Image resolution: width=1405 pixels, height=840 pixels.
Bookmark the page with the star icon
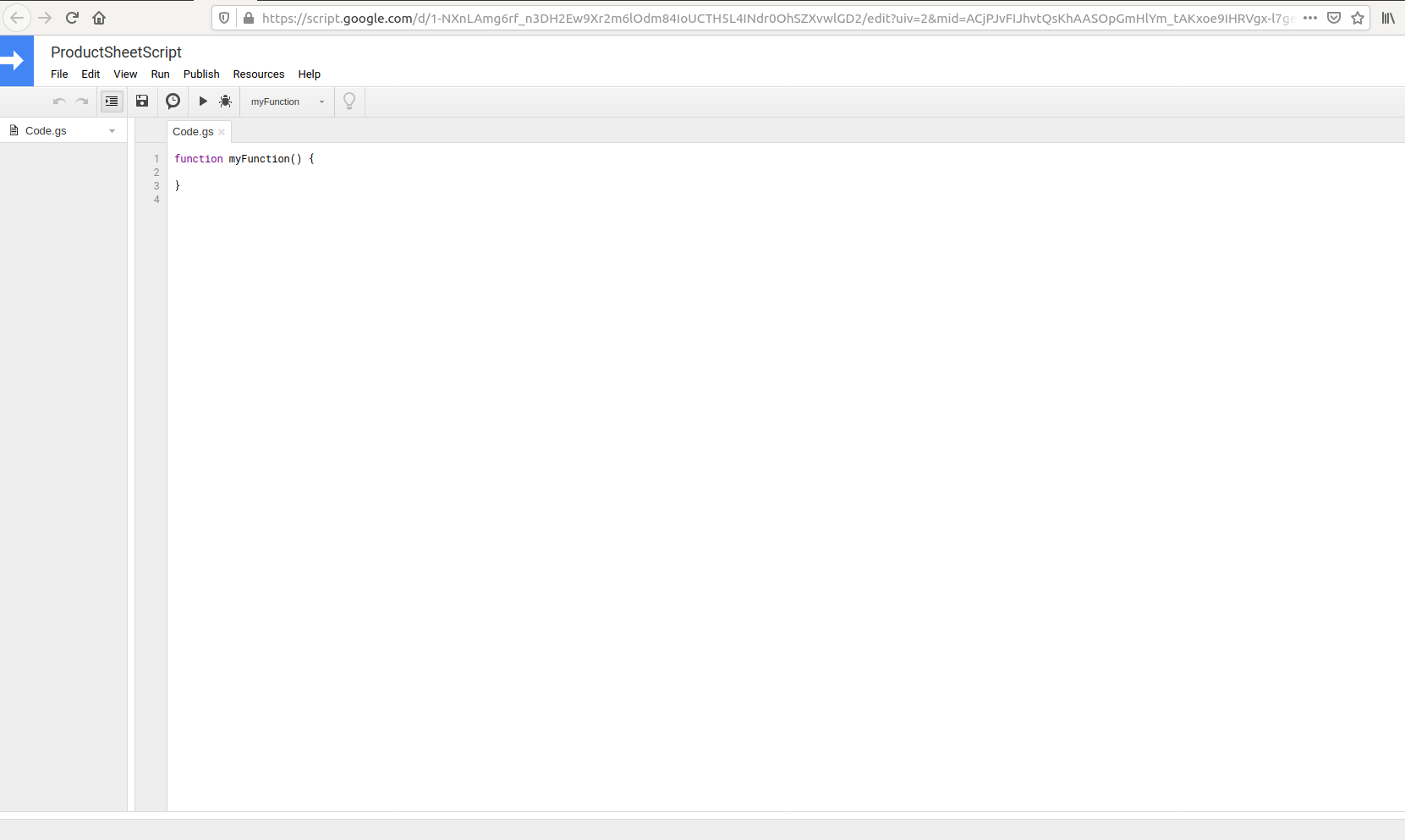[1358, 17]
